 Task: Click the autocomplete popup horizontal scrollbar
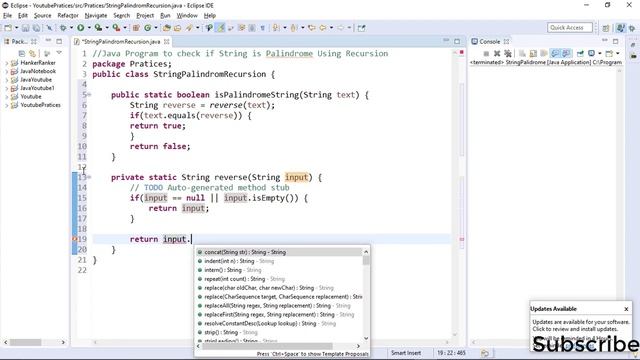click(279, 346)
